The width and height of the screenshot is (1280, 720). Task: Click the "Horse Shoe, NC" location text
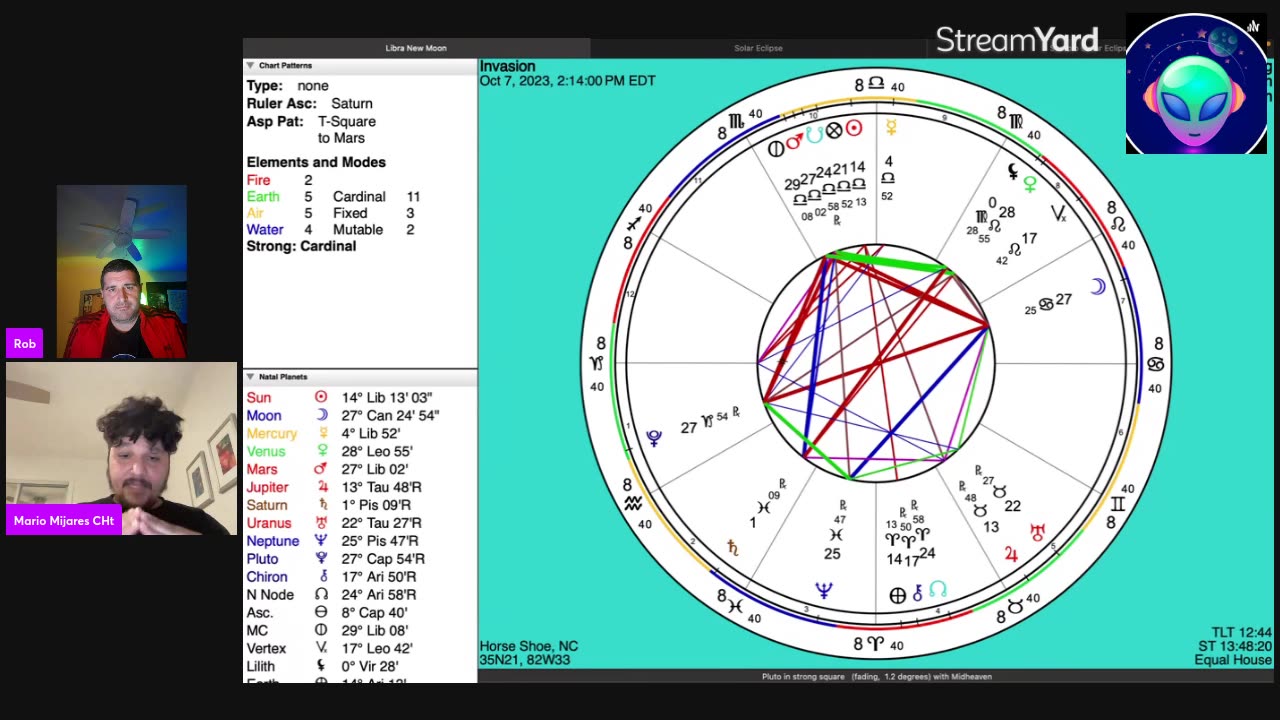[x=529, y=646]
